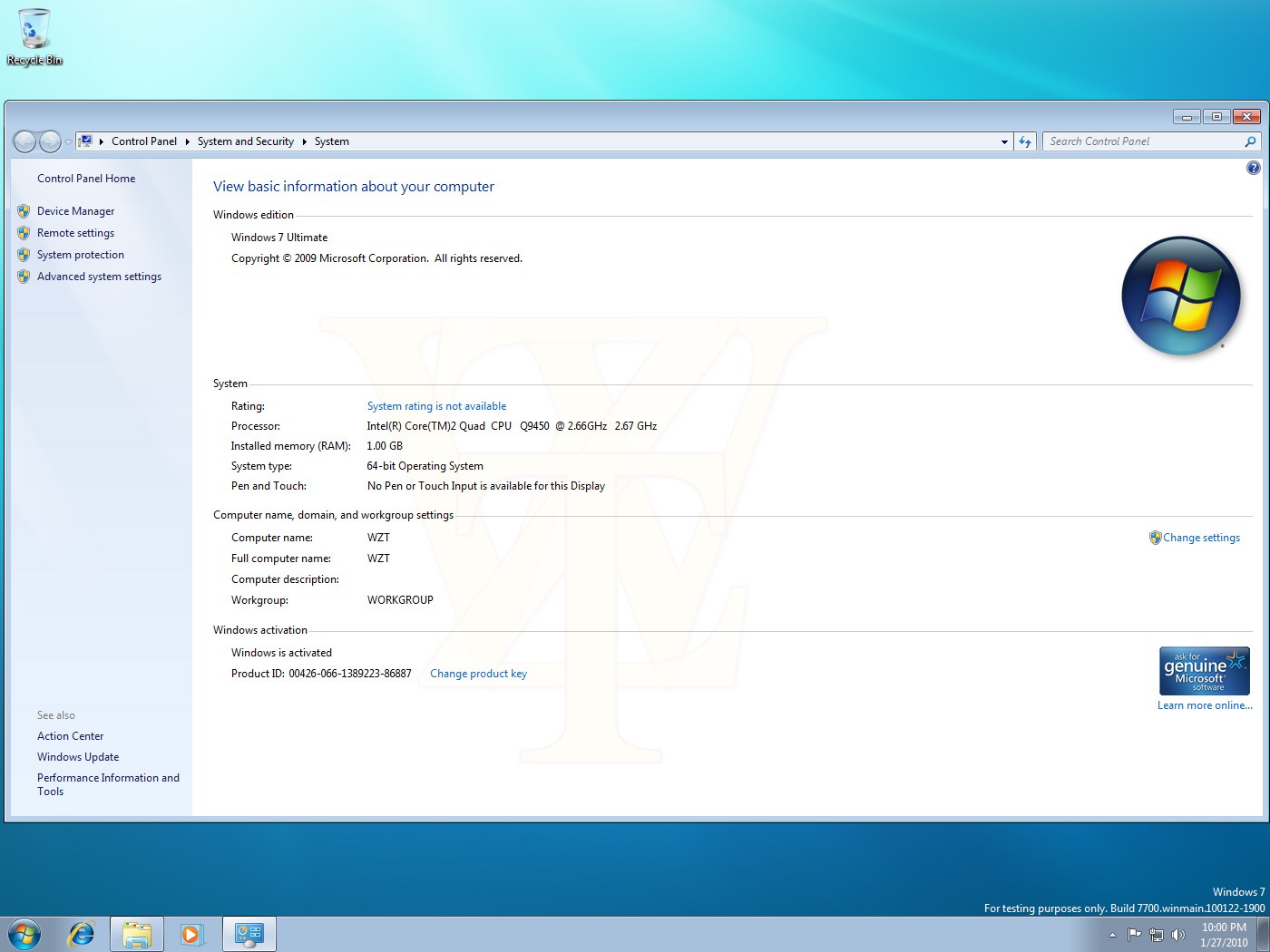Open Windows Explorer from the taskbar

(x=137, y=934)
